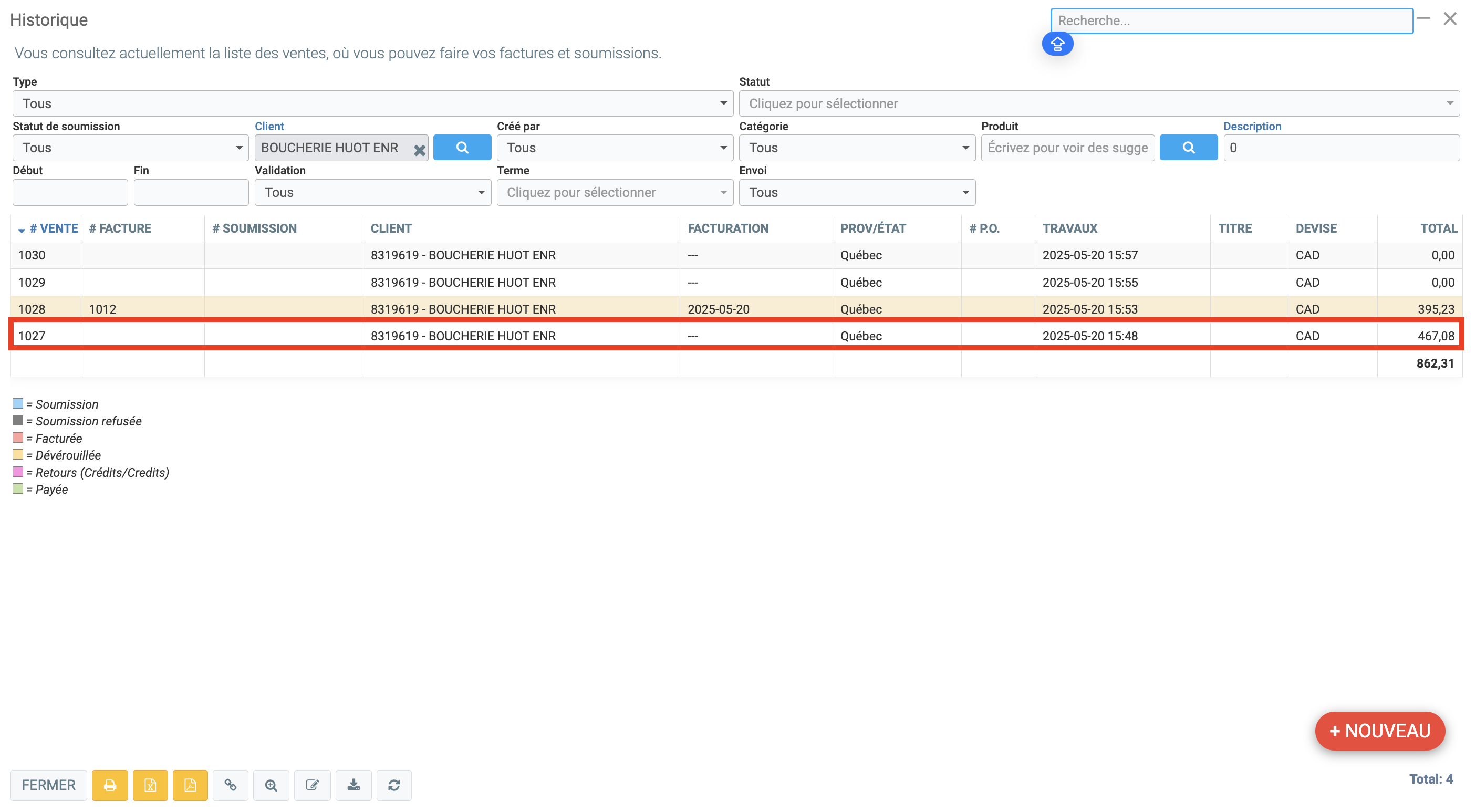Click the blue search button next to Client

[x=462, y=147]
